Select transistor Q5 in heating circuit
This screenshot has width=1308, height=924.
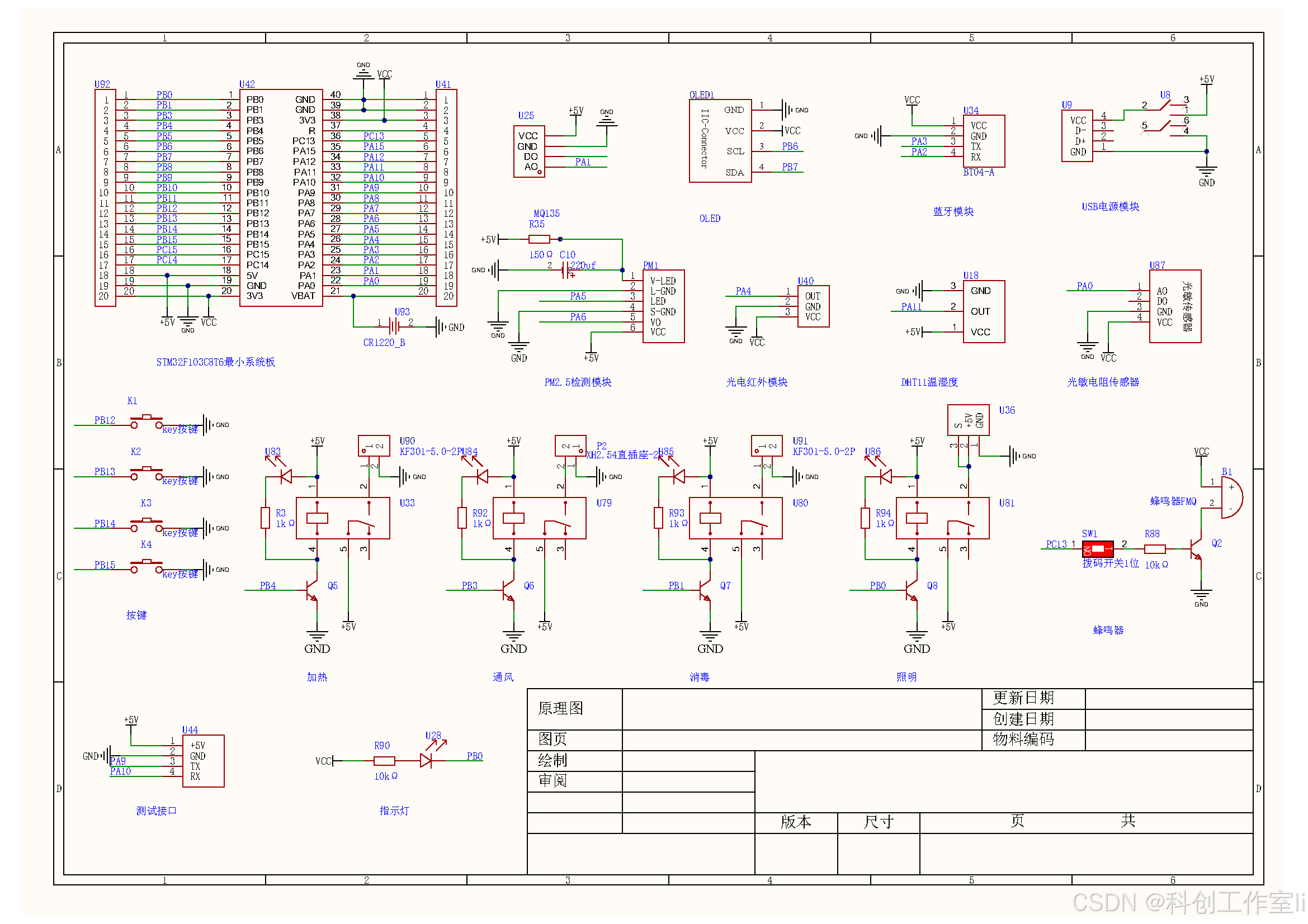click(313, 590)
